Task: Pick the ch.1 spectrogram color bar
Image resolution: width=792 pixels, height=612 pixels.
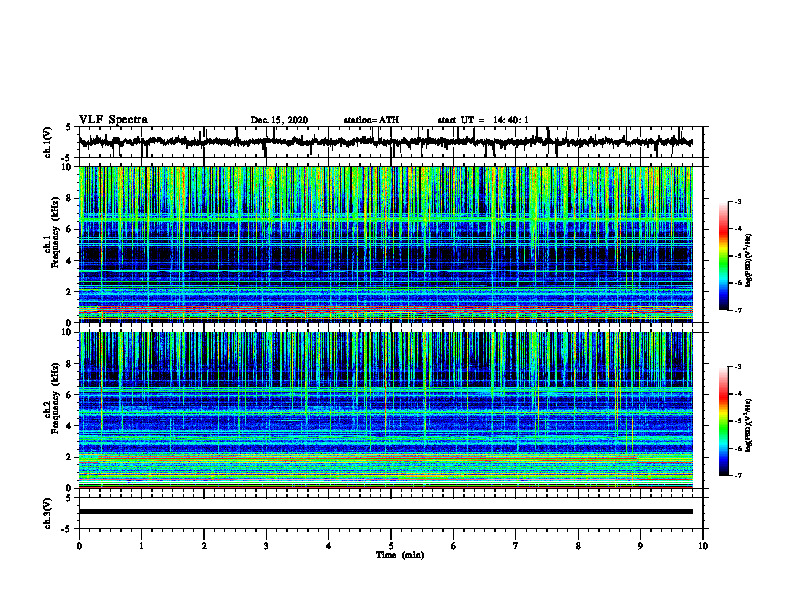Action: (x=724, y=256)
